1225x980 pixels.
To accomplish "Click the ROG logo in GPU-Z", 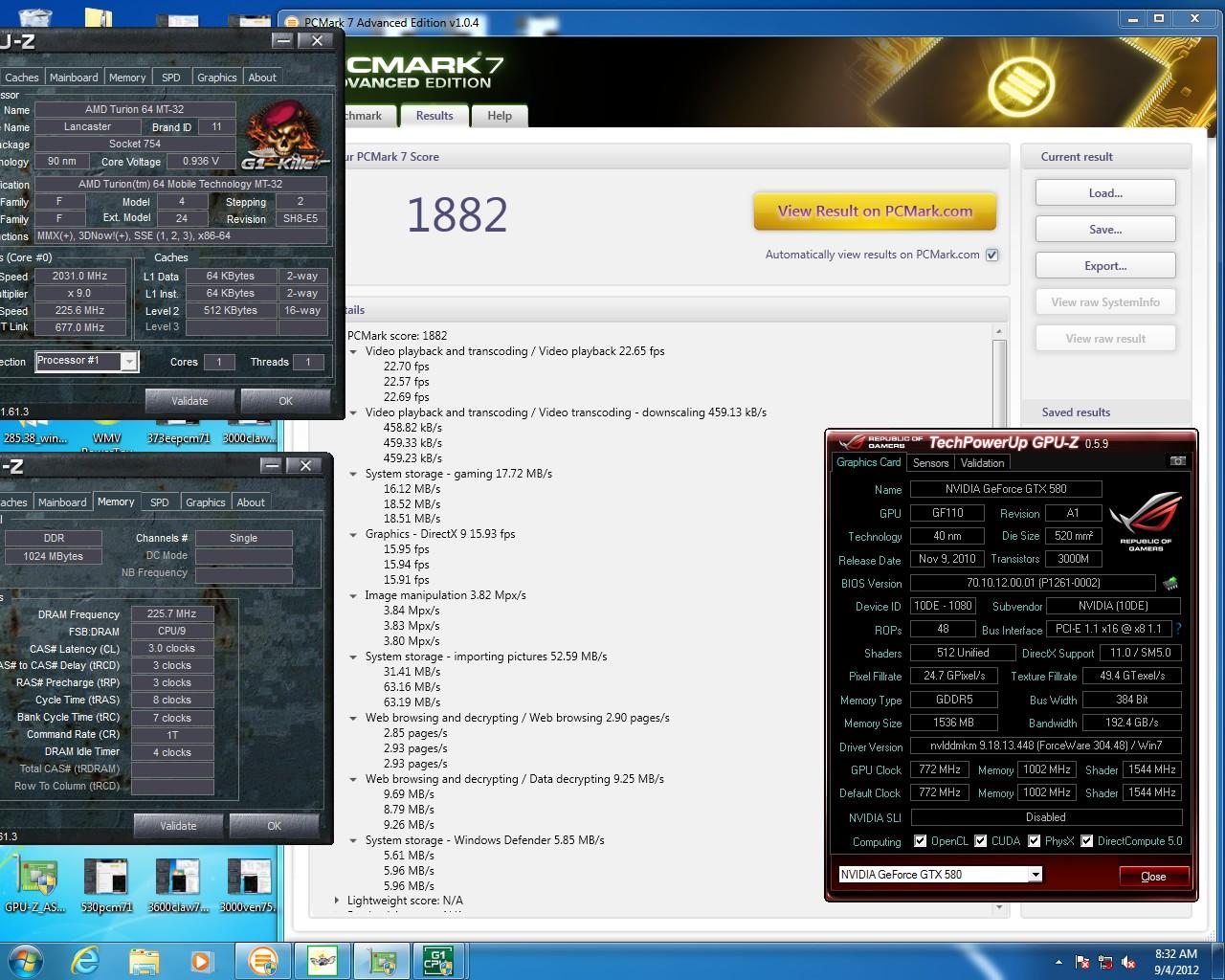I will point(1147,522).
